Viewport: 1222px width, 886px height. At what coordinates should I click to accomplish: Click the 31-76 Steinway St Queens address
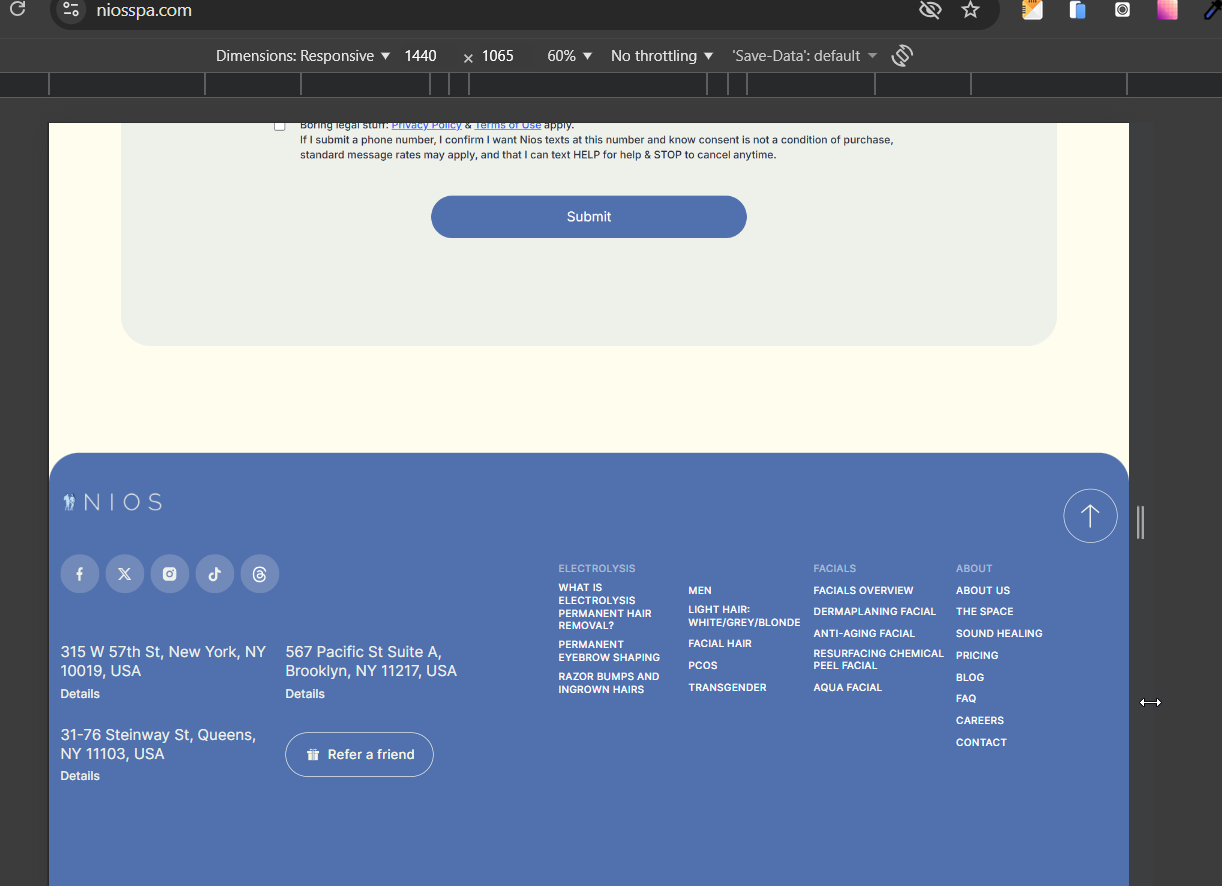tap(158, 744)
